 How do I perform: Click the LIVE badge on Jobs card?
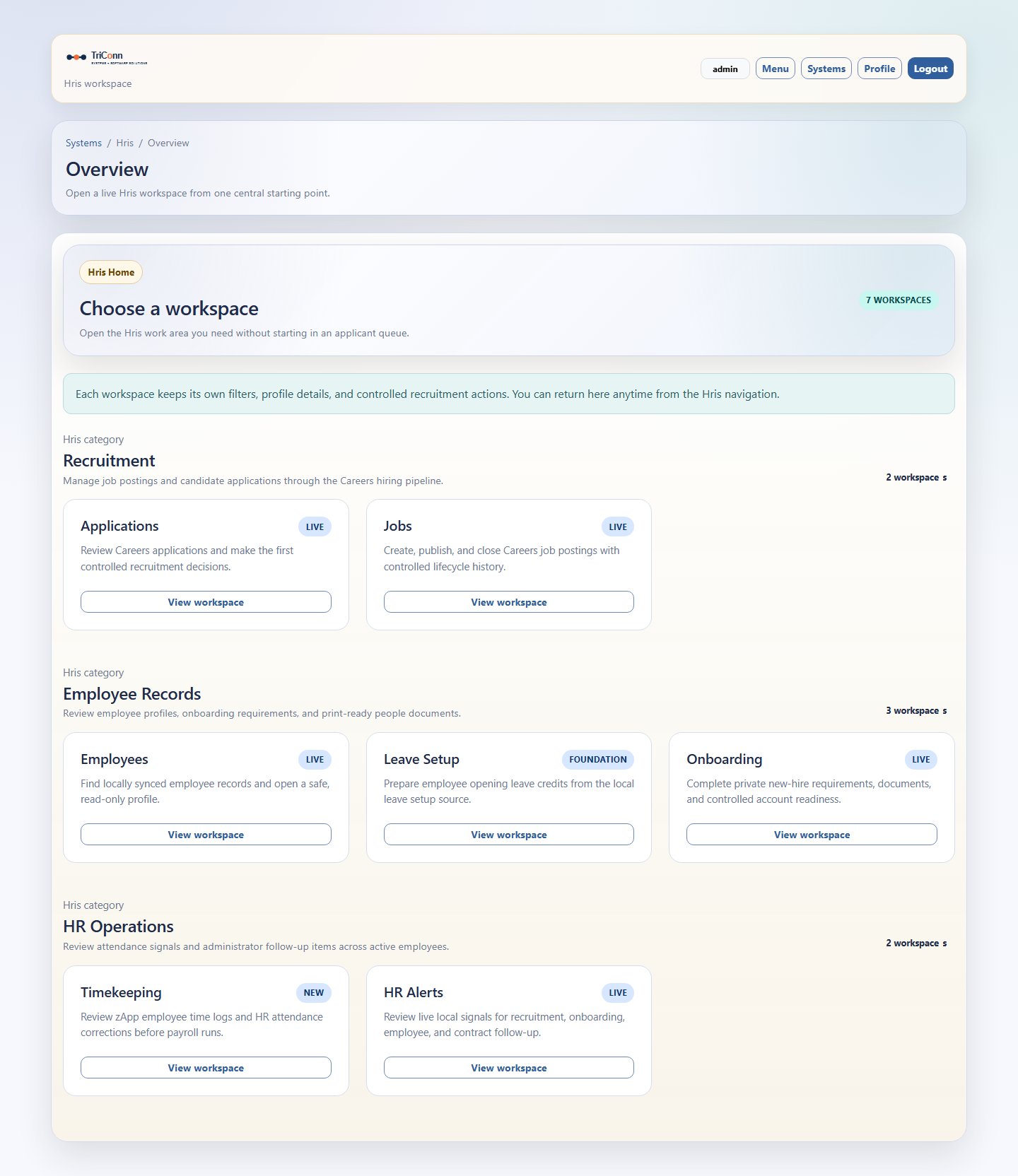618,527
